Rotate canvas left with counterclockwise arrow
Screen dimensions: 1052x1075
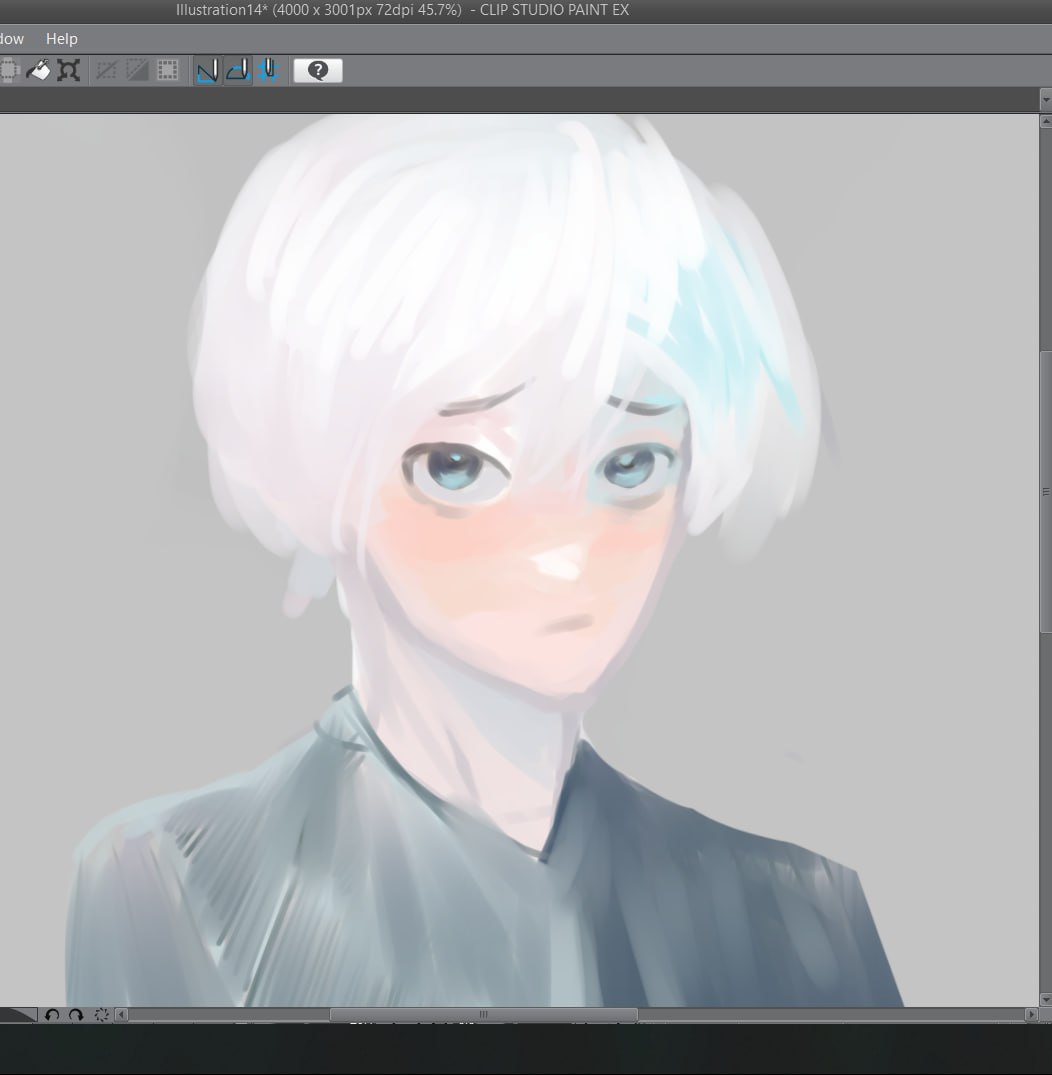click(x=52, y=1015)
